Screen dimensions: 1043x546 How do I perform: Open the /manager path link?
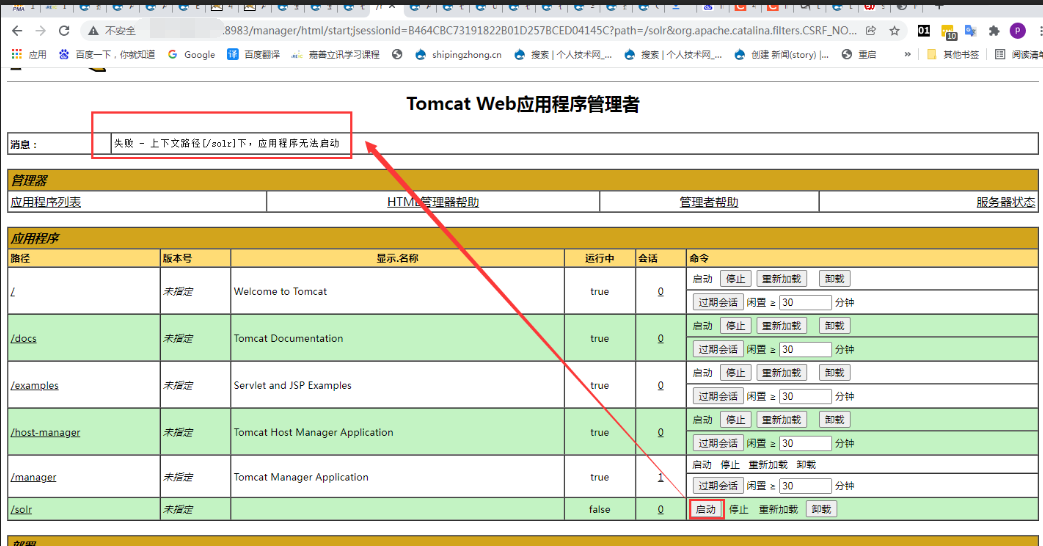(x=33, y=477)
